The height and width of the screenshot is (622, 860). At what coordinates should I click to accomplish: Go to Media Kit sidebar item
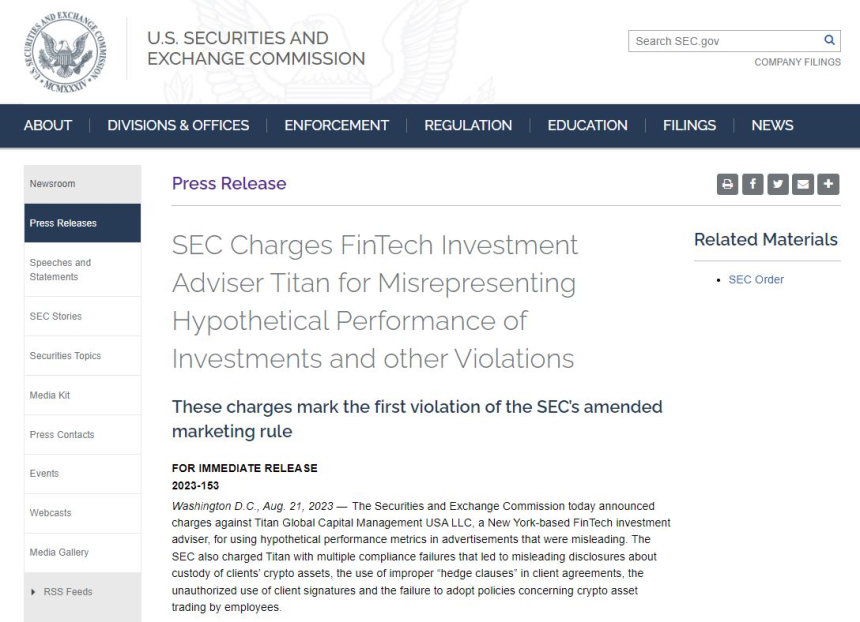click(50, 395)
